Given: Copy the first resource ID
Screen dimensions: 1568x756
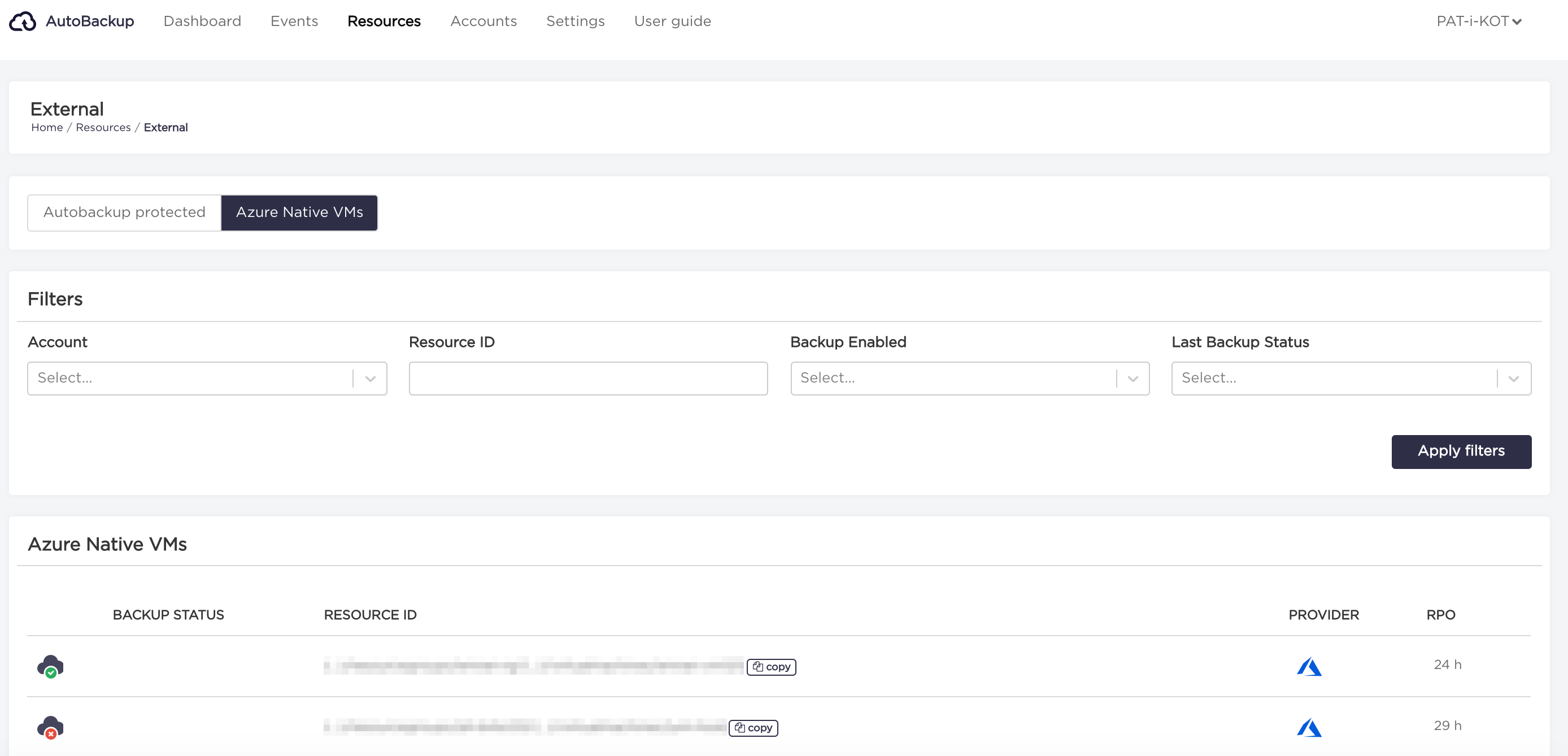Looking at the screenshot, I should (x=771, y=667).
